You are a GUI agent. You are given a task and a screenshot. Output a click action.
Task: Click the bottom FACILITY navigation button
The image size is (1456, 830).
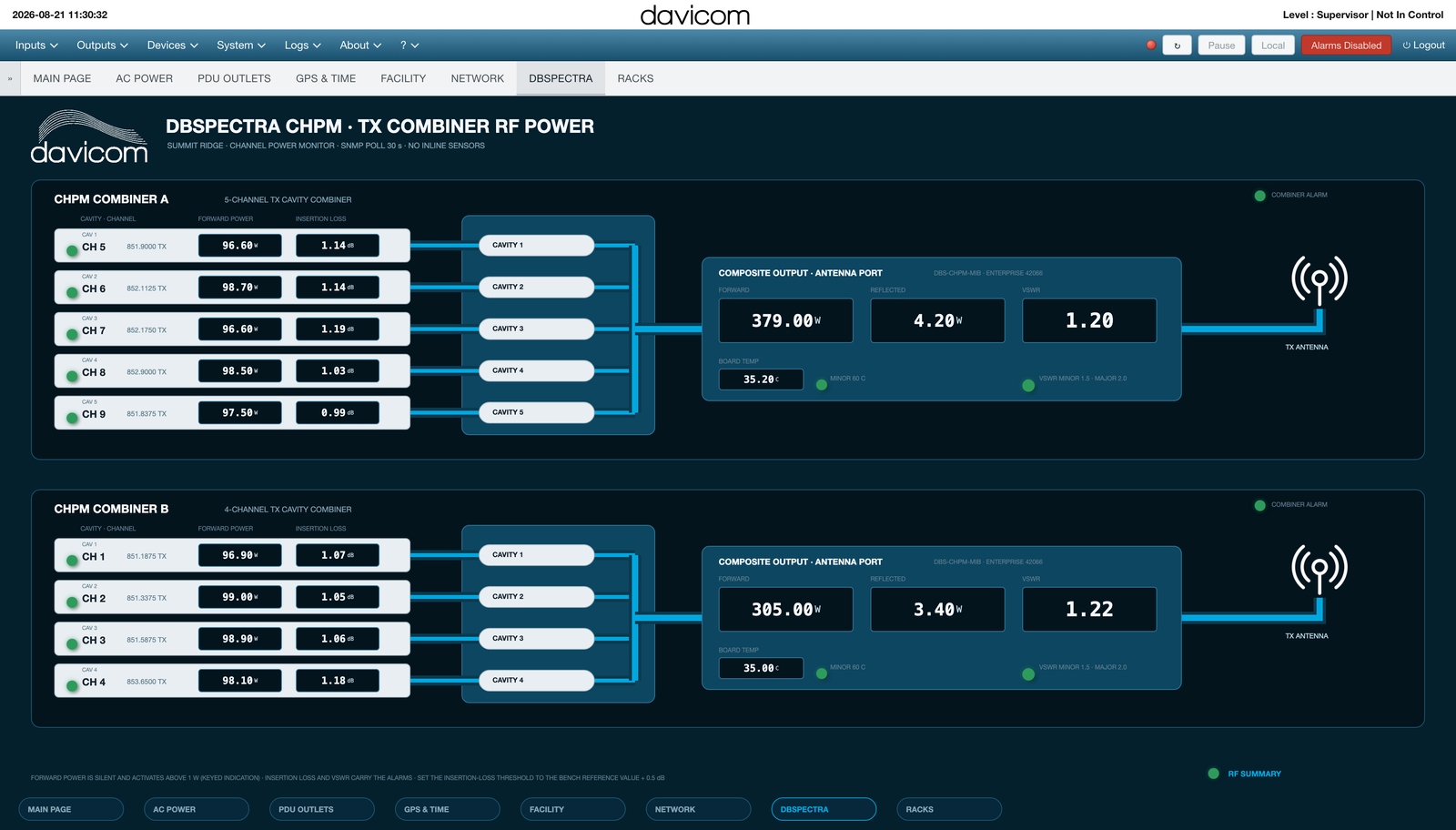pos(572,809)
